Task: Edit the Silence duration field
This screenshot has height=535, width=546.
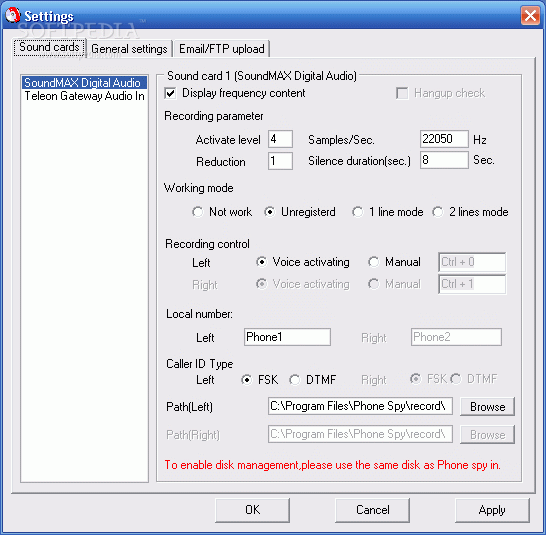Action: pyautogui.click(x=444, y=160)
